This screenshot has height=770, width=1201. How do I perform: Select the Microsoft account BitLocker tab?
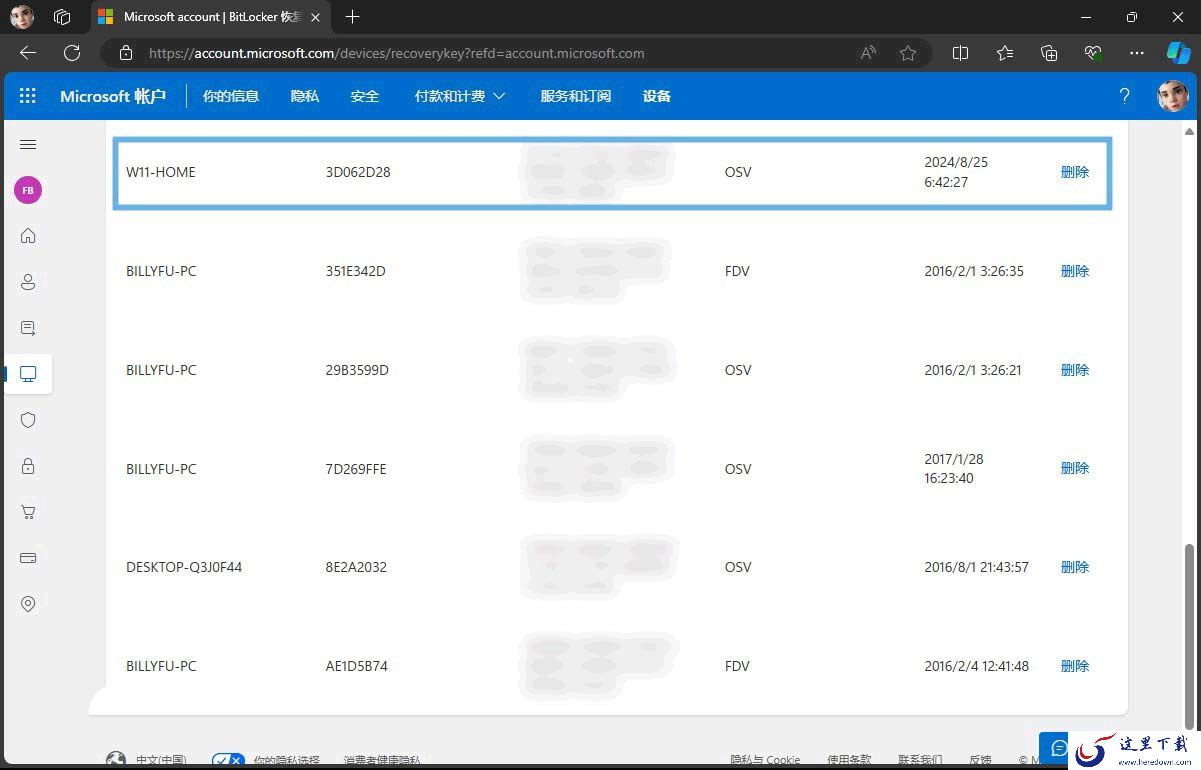(212, 17)
